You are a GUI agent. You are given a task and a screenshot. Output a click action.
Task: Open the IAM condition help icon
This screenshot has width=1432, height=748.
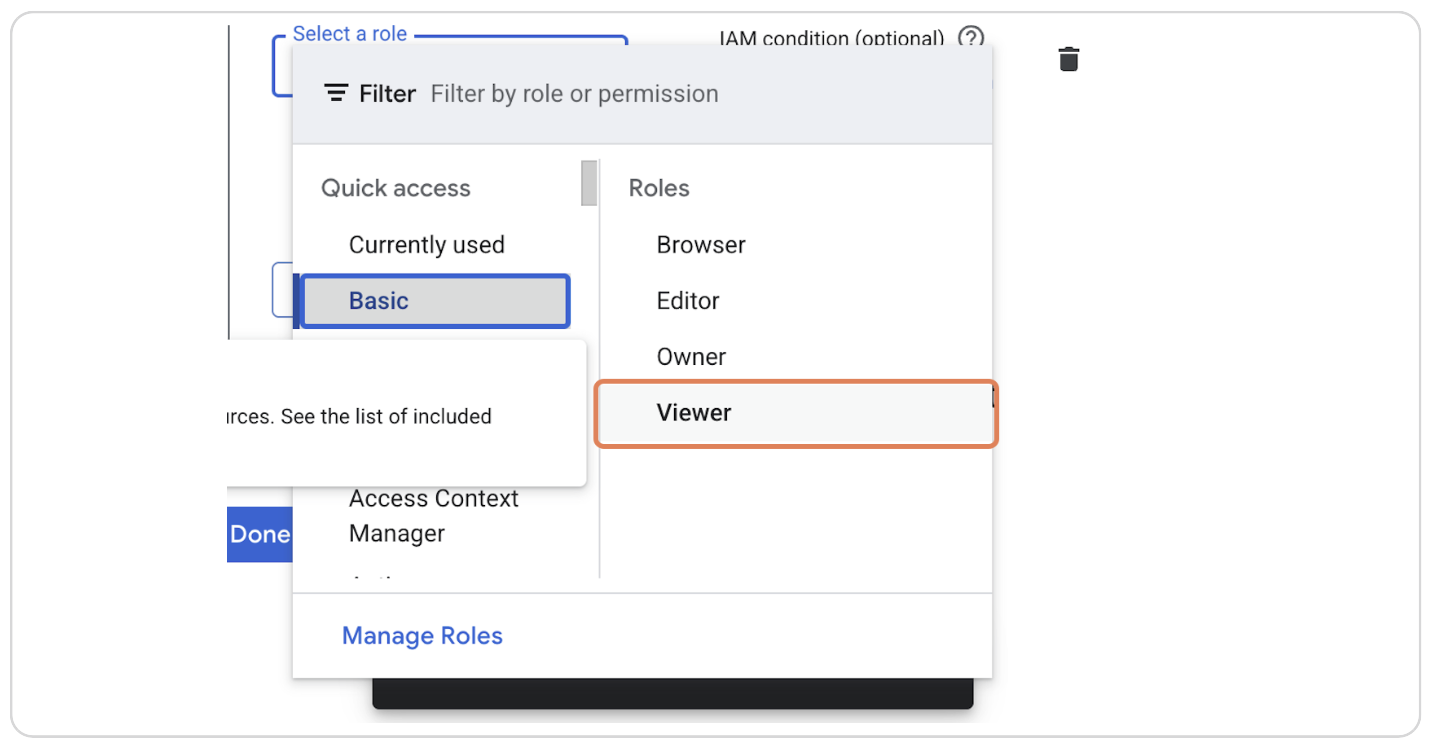[x=970, y=39]
